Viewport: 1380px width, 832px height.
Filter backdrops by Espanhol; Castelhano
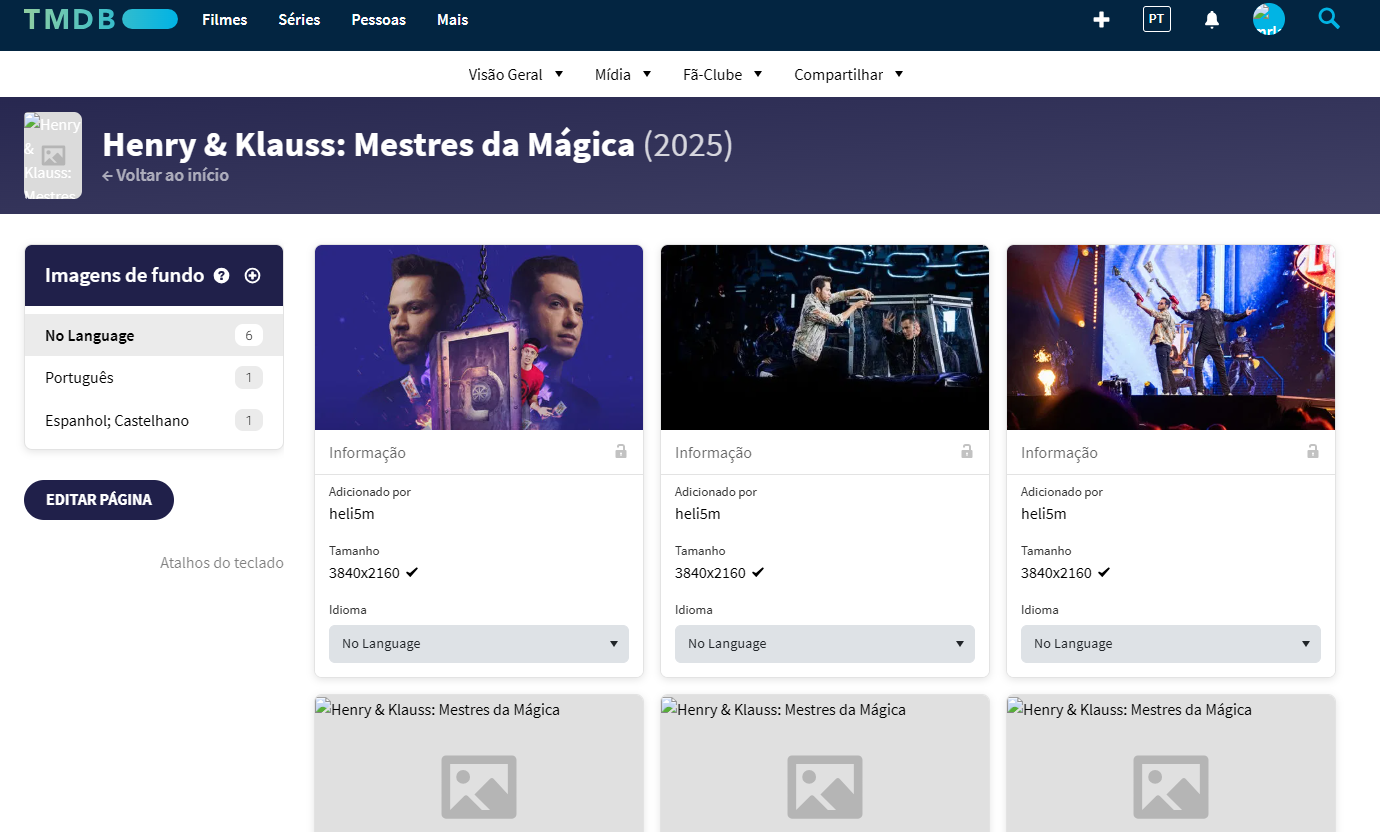154,421
